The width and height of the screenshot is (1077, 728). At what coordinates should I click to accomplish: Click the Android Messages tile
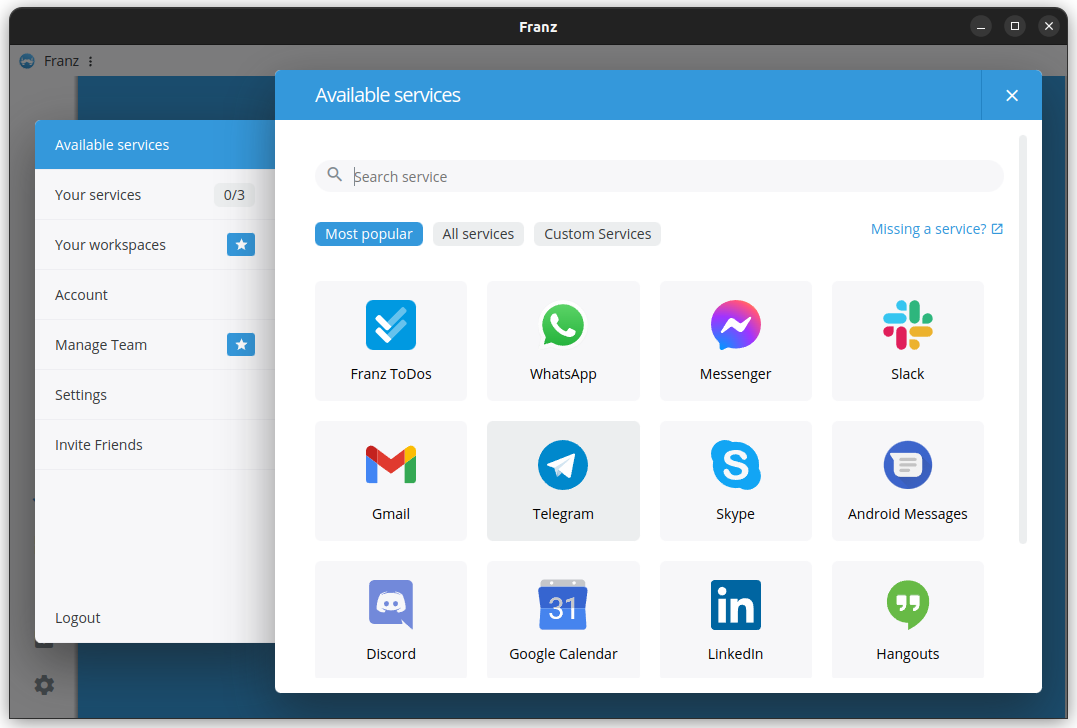point(907,481)
